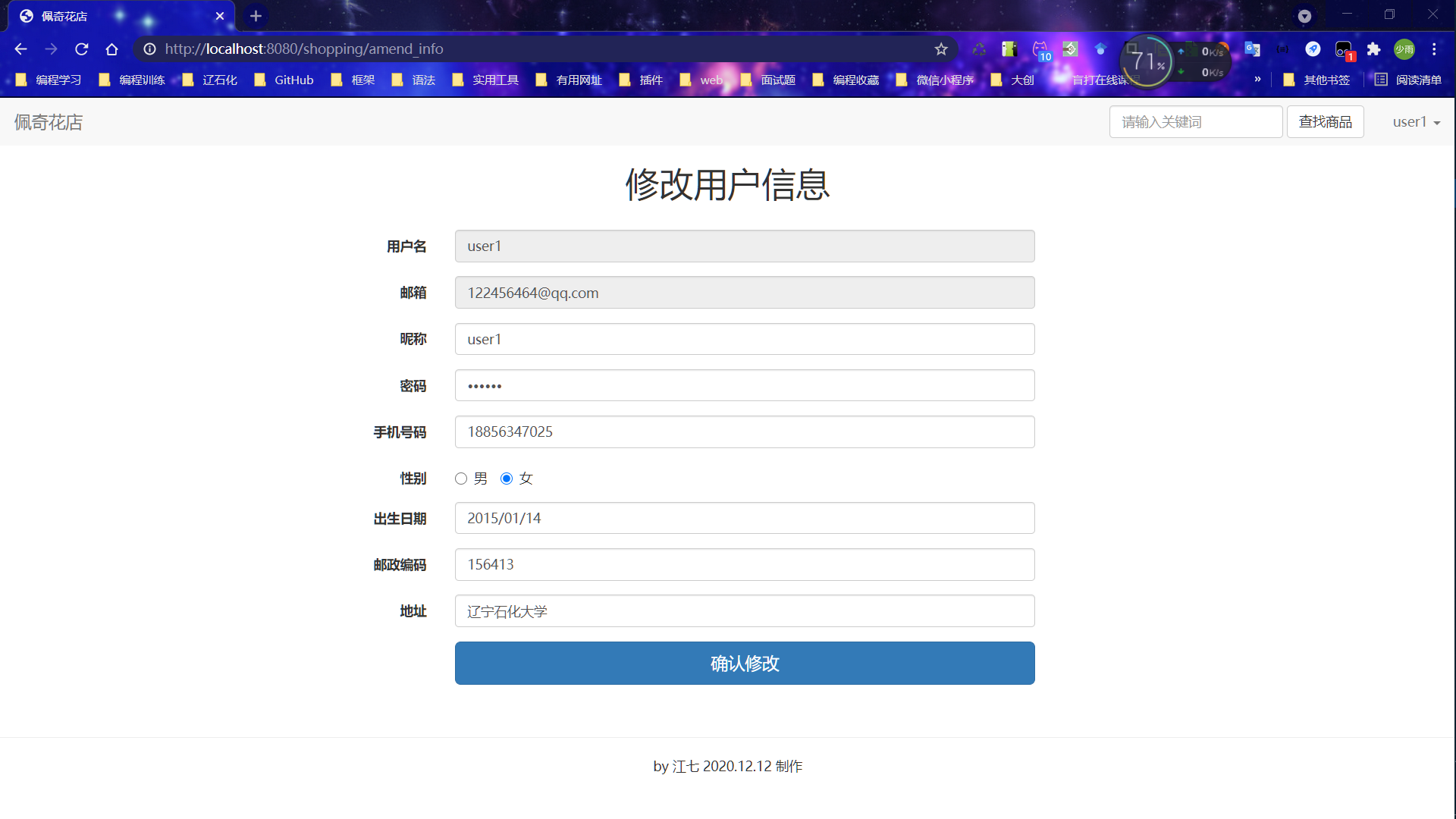Go to 佩奇花店 home link
This screenshot has height=819, width=1456.
pos(49,122)
